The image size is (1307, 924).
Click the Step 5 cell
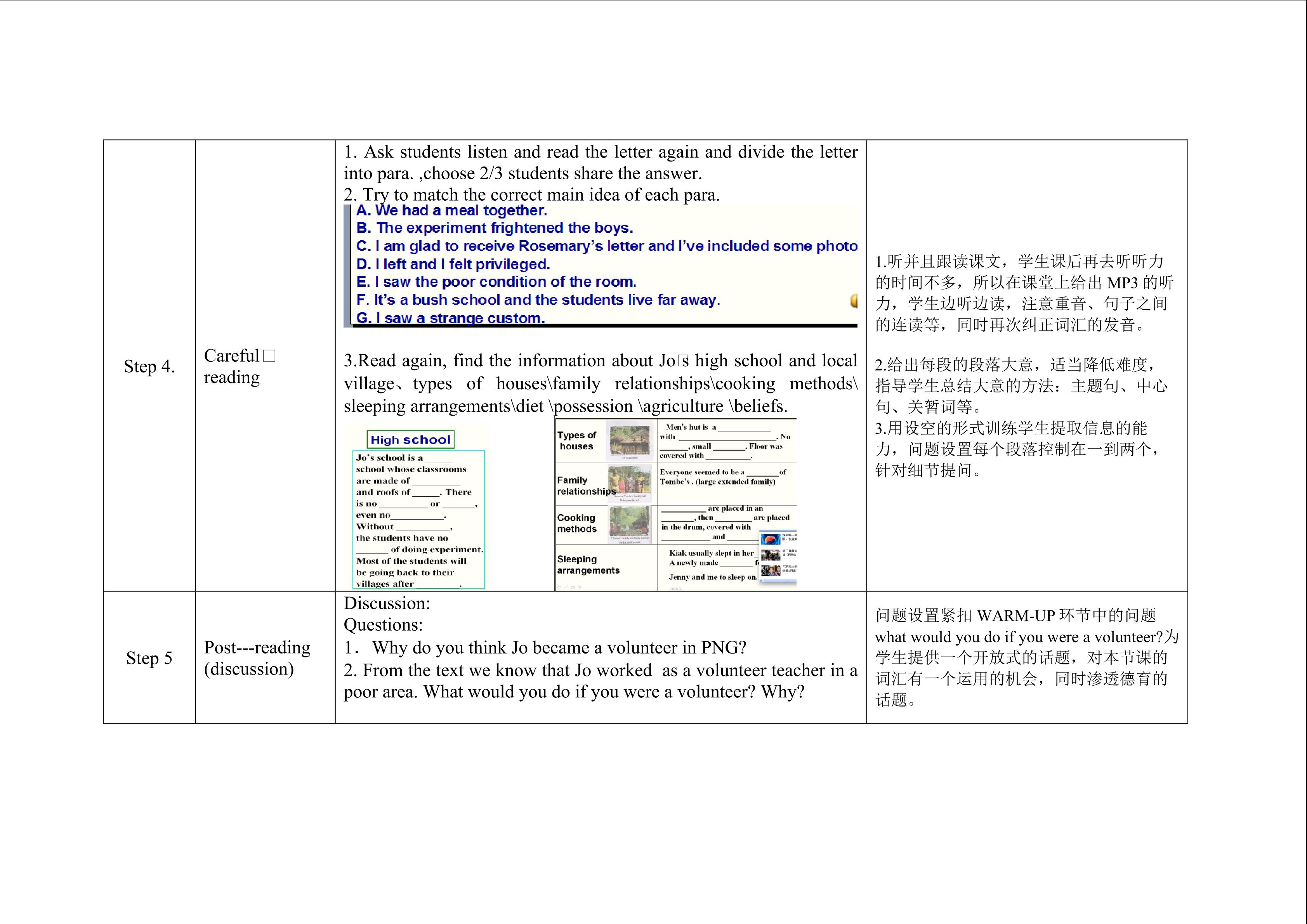tap(149, 658)
